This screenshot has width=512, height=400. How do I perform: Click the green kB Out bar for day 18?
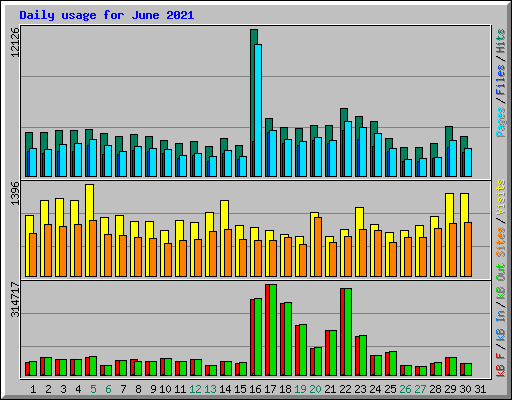tap(288, 339)
